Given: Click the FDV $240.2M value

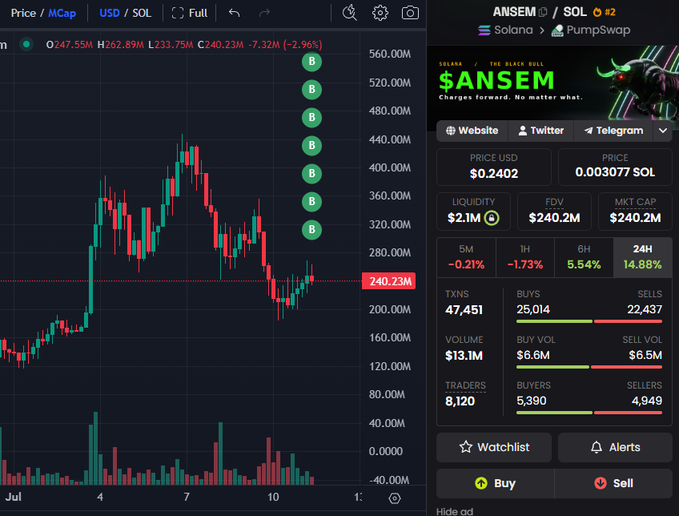Looking at the screenshot, I should click(x=554, y=218).
